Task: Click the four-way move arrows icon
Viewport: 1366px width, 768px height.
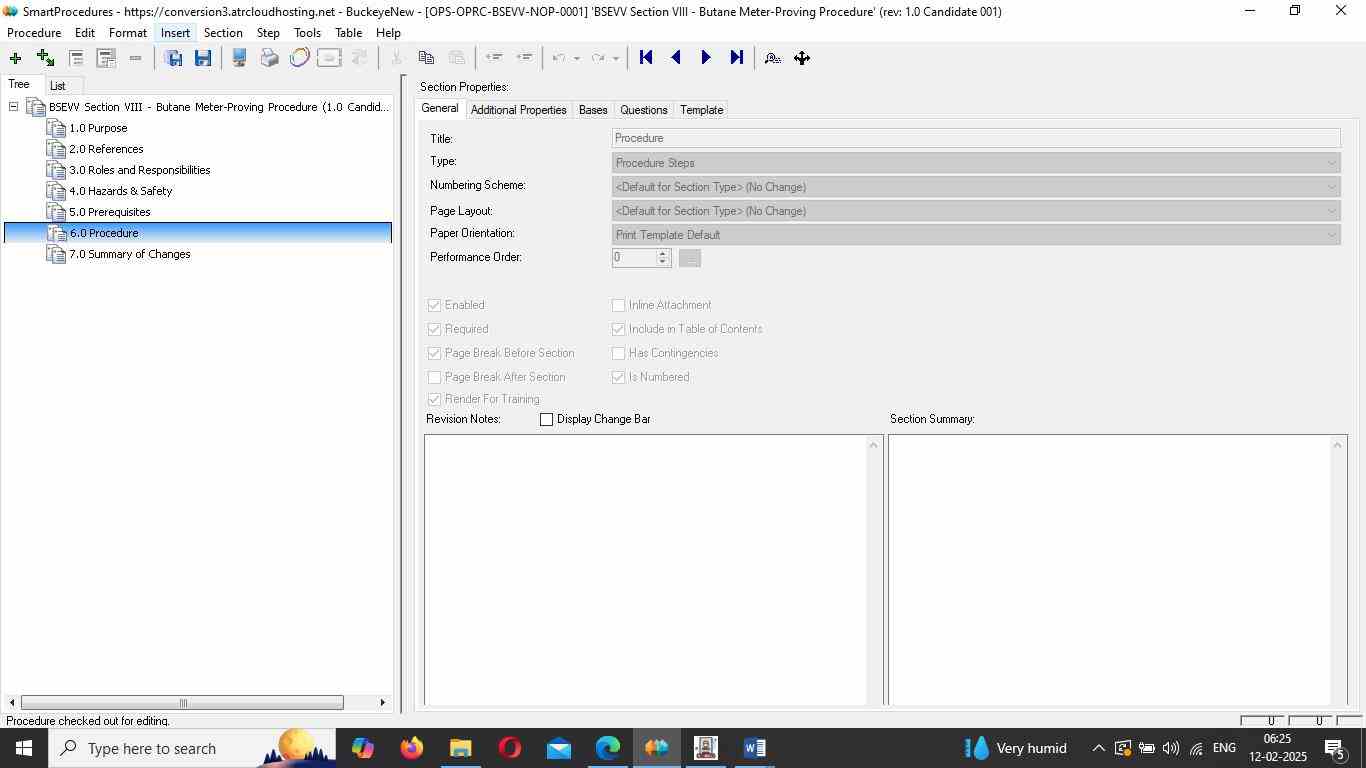Action: click(802, 58)
